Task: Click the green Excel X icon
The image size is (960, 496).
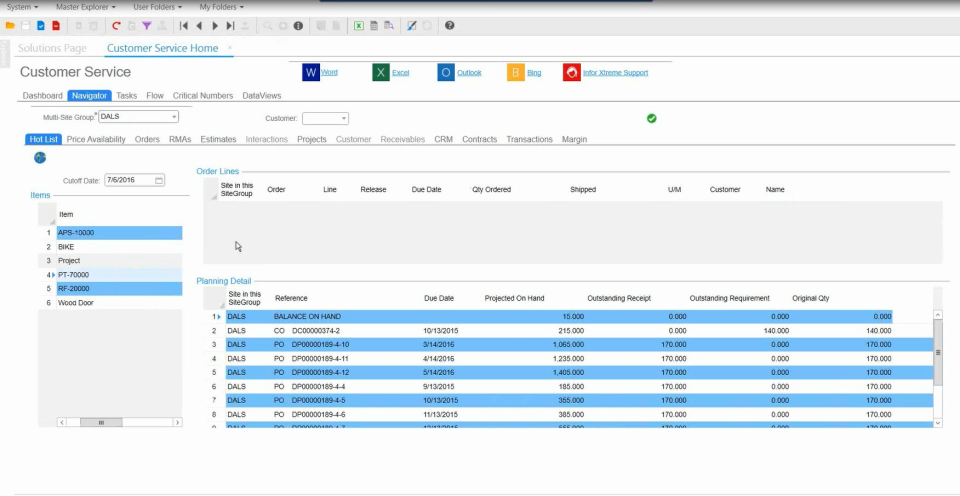Action: tap(381, 72)
